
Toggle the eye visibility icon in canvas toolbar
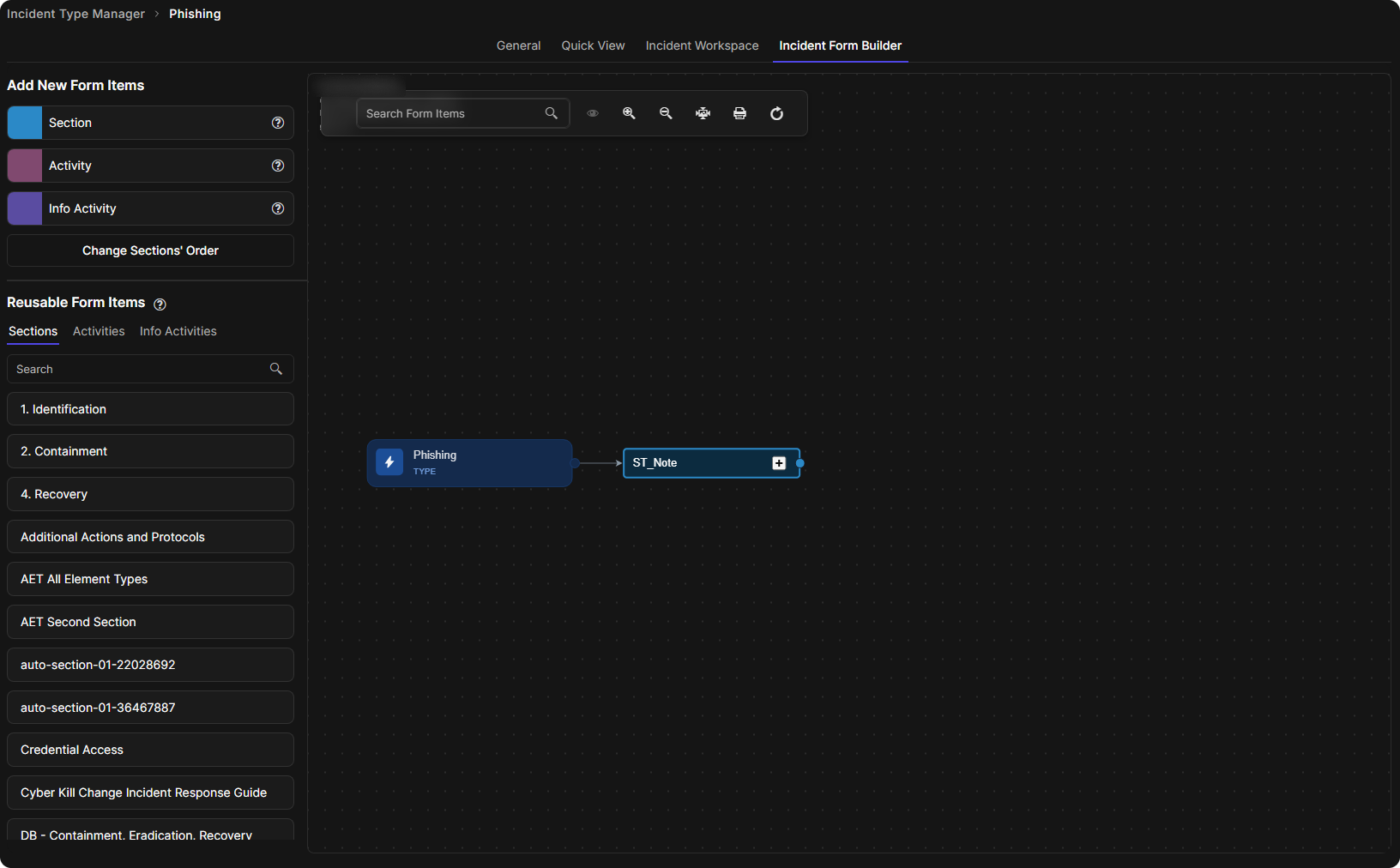tap(593, 113)
